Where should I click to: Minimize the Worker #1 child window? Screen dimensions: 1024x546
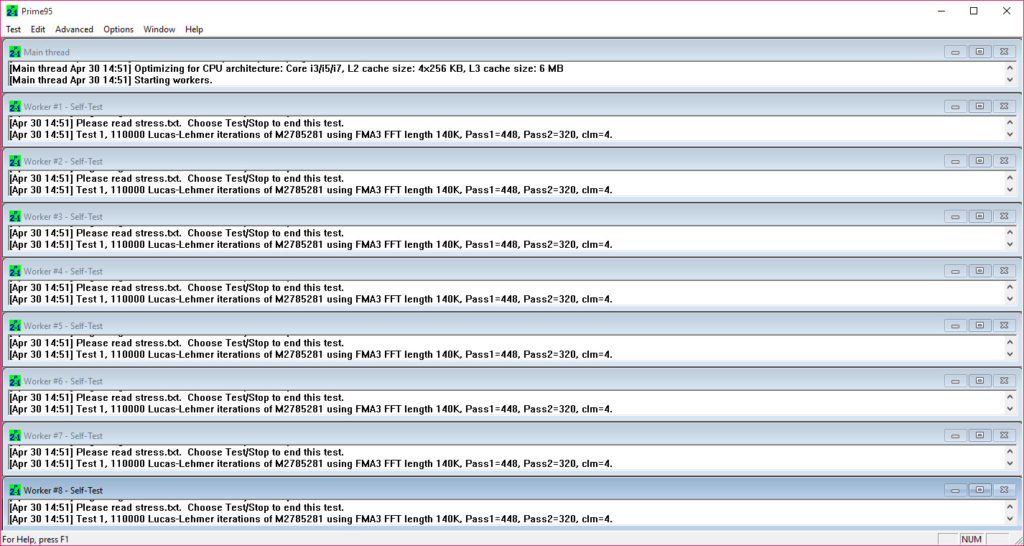(955, 106)
